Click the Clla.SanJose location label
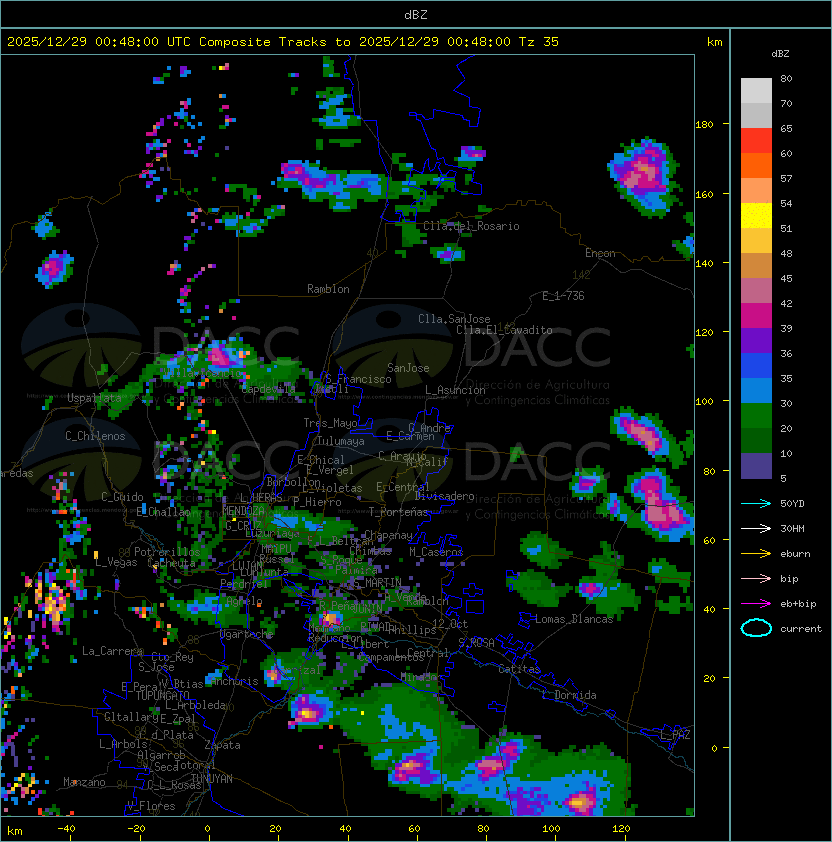Screen dimensions: 832x842 [454, 319]
